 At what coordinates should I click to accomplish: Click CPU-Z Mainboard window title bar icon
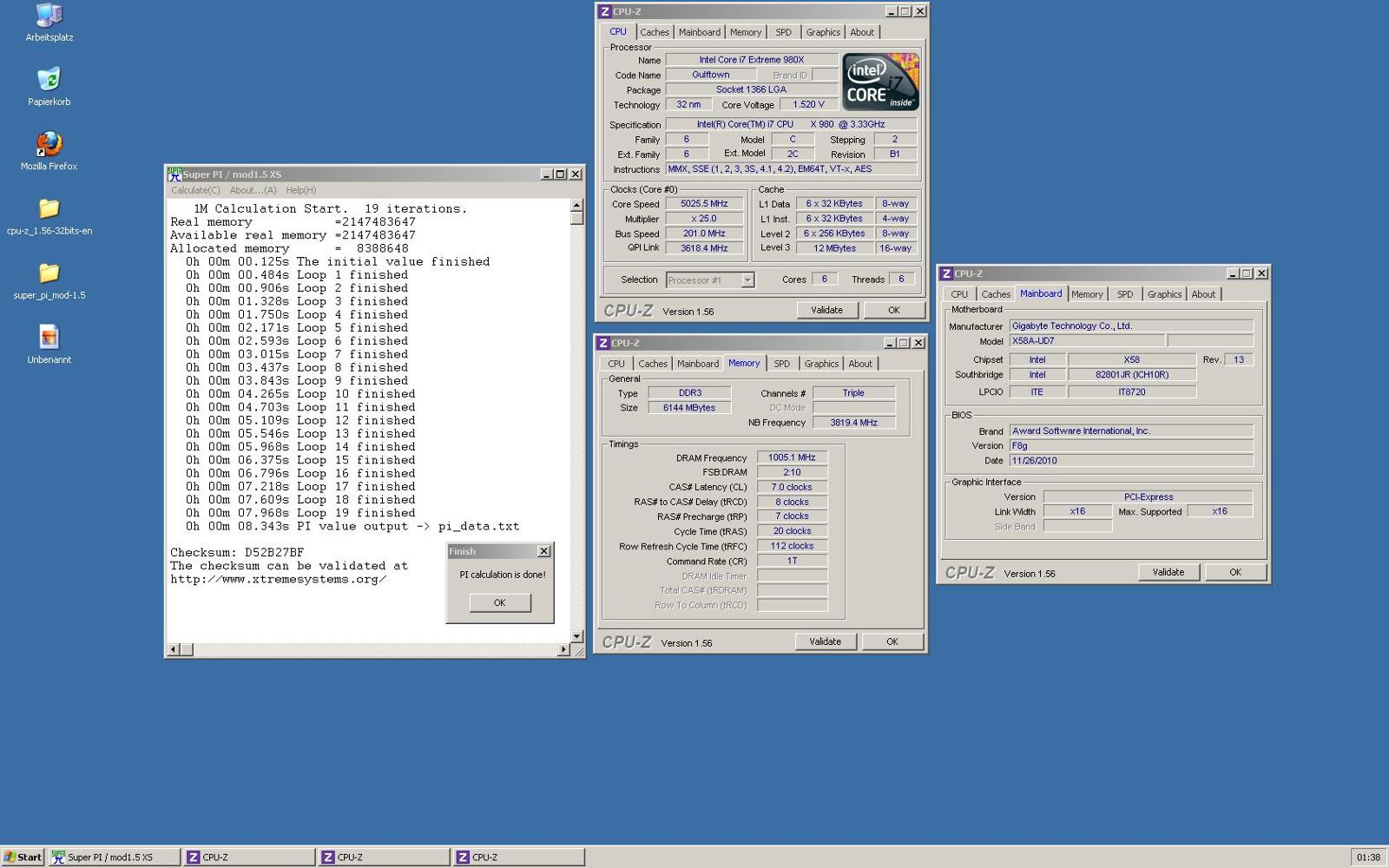[x=947, y=273]
